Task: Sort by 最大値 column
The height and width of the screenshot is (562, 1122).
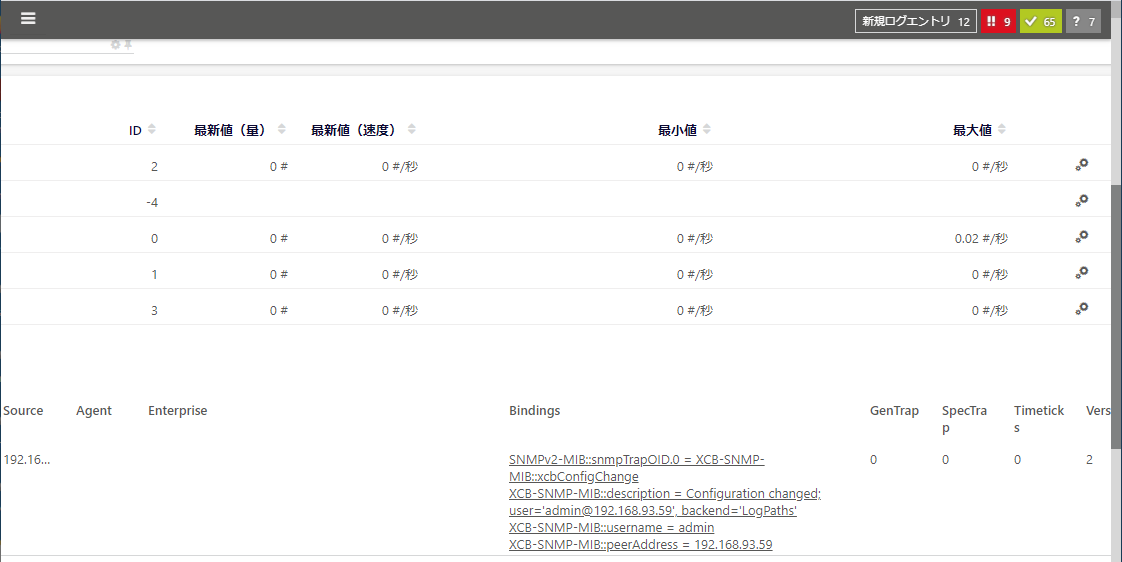Action: (x=980, y=130)
